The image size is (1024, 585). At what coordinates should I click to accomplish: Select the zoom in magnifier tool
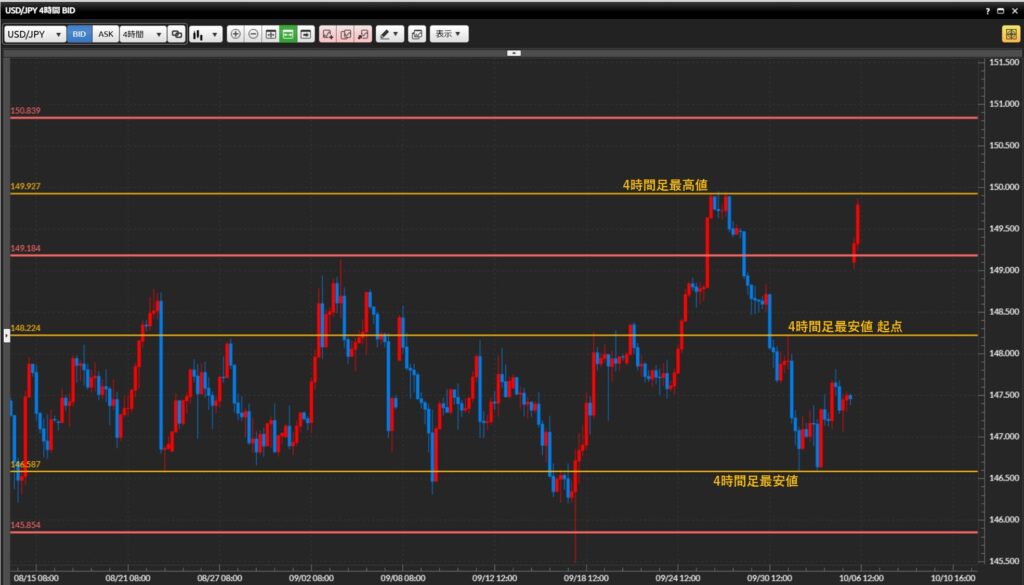click(234, 33)
